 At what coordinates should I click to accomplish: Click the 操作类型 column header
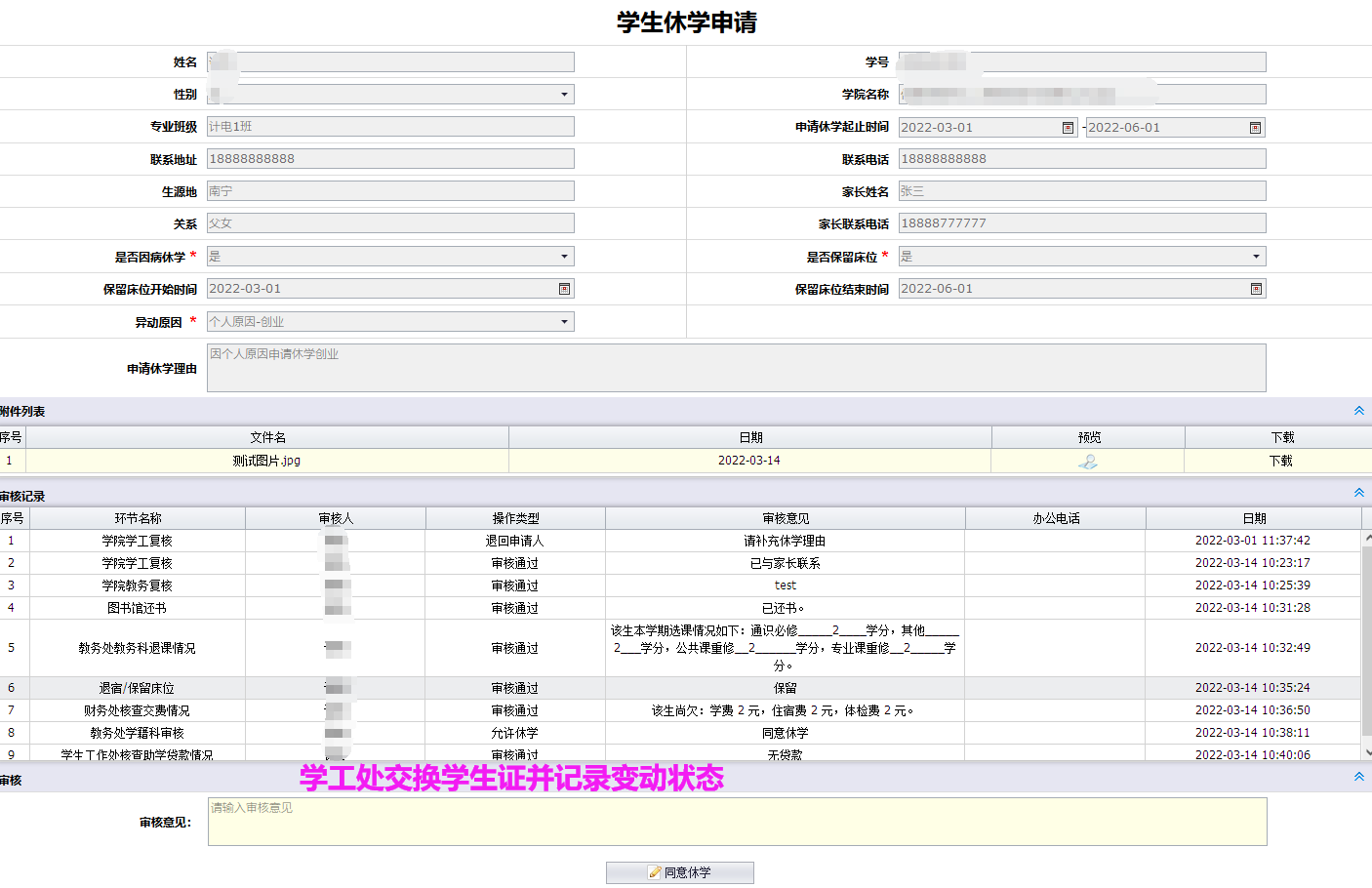pos(515,518)
